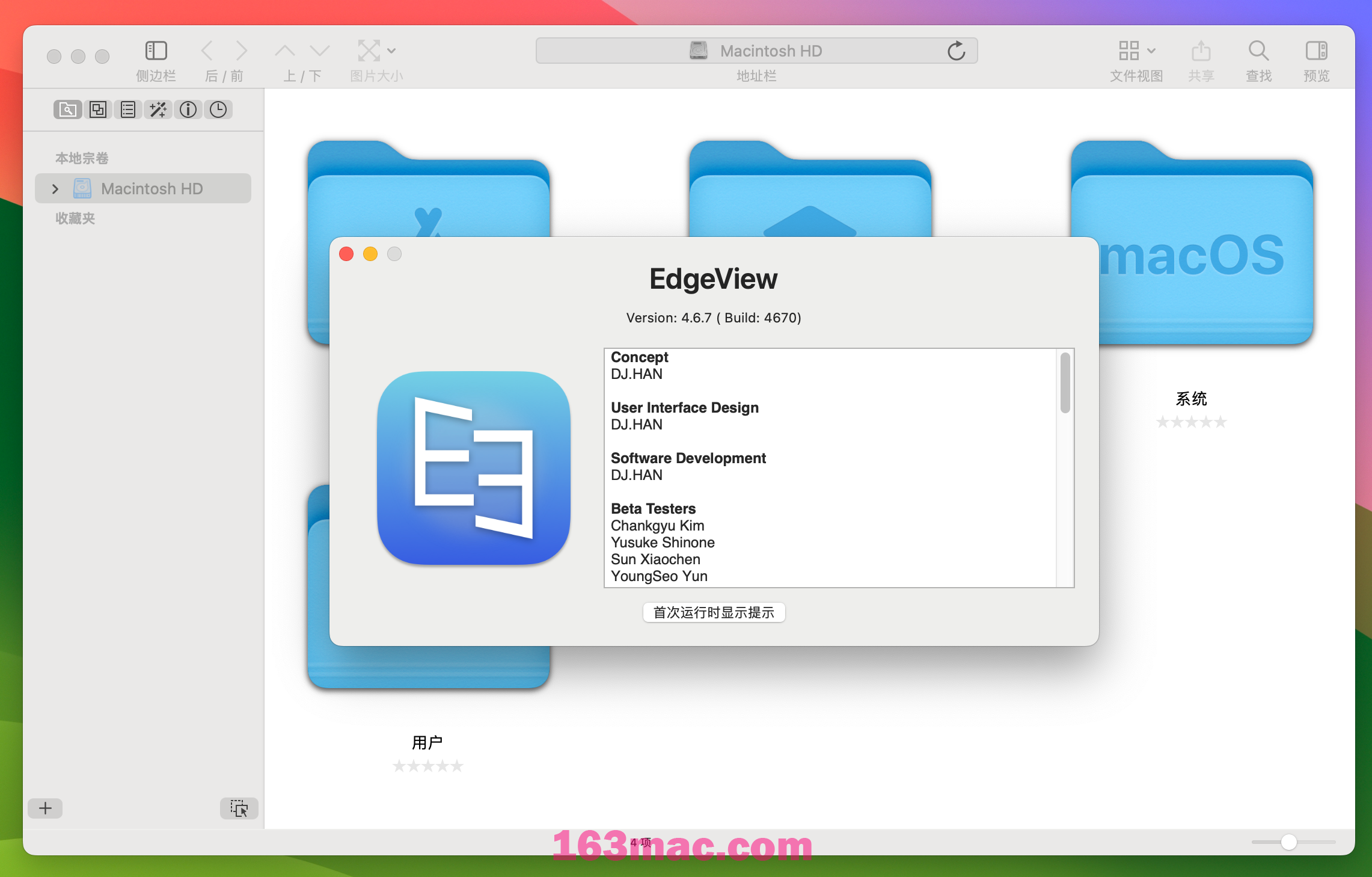Open the 查找 search icon
The image size is (1372, 877).
[x=1258, y=51]
